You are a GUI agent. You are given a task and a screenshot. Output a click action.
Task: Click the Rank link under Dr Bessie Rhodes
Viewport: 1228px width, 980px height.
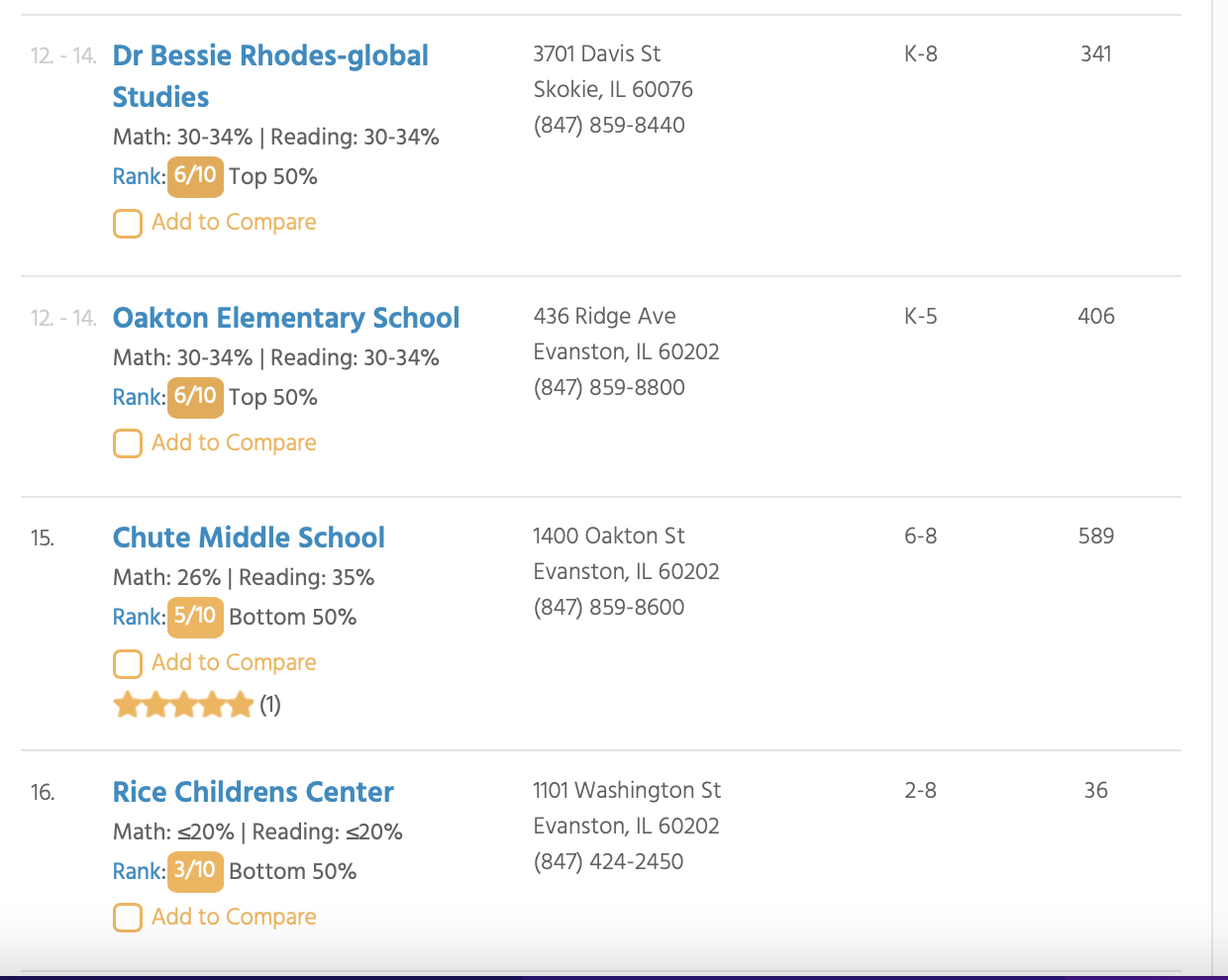[x=139, y=176]
